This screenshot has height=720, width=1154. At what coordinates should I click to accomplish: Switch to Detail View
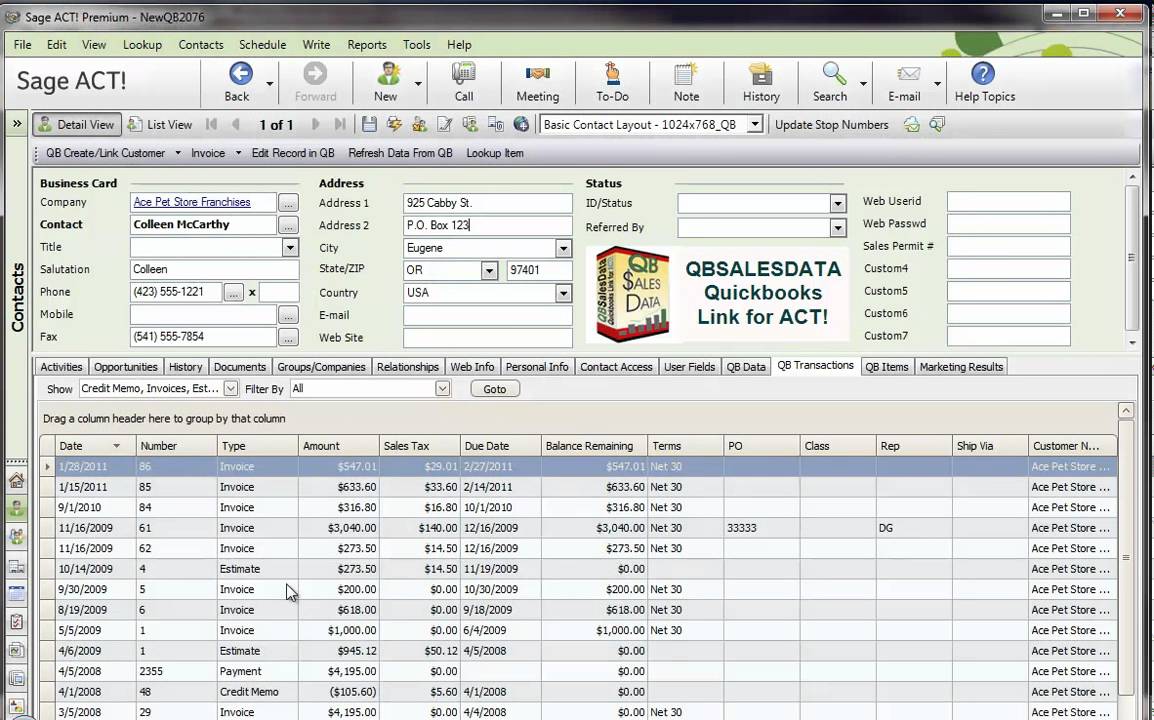point(76,124)
